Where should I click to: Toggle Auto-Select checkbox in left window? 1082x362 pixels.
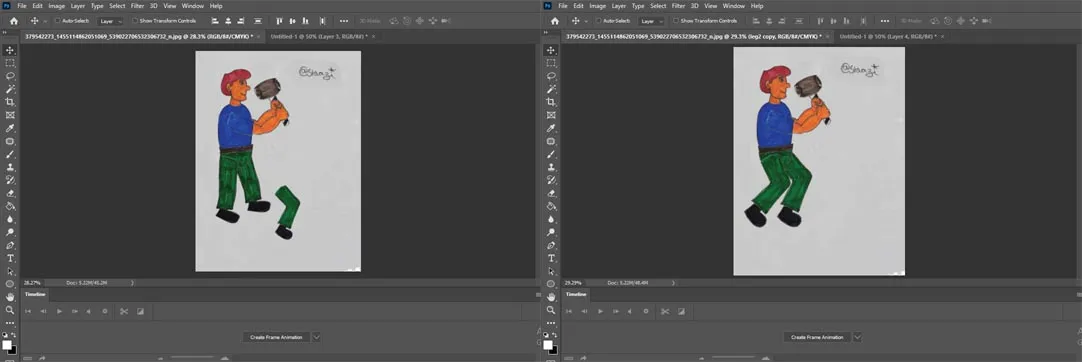pos(57,21)
